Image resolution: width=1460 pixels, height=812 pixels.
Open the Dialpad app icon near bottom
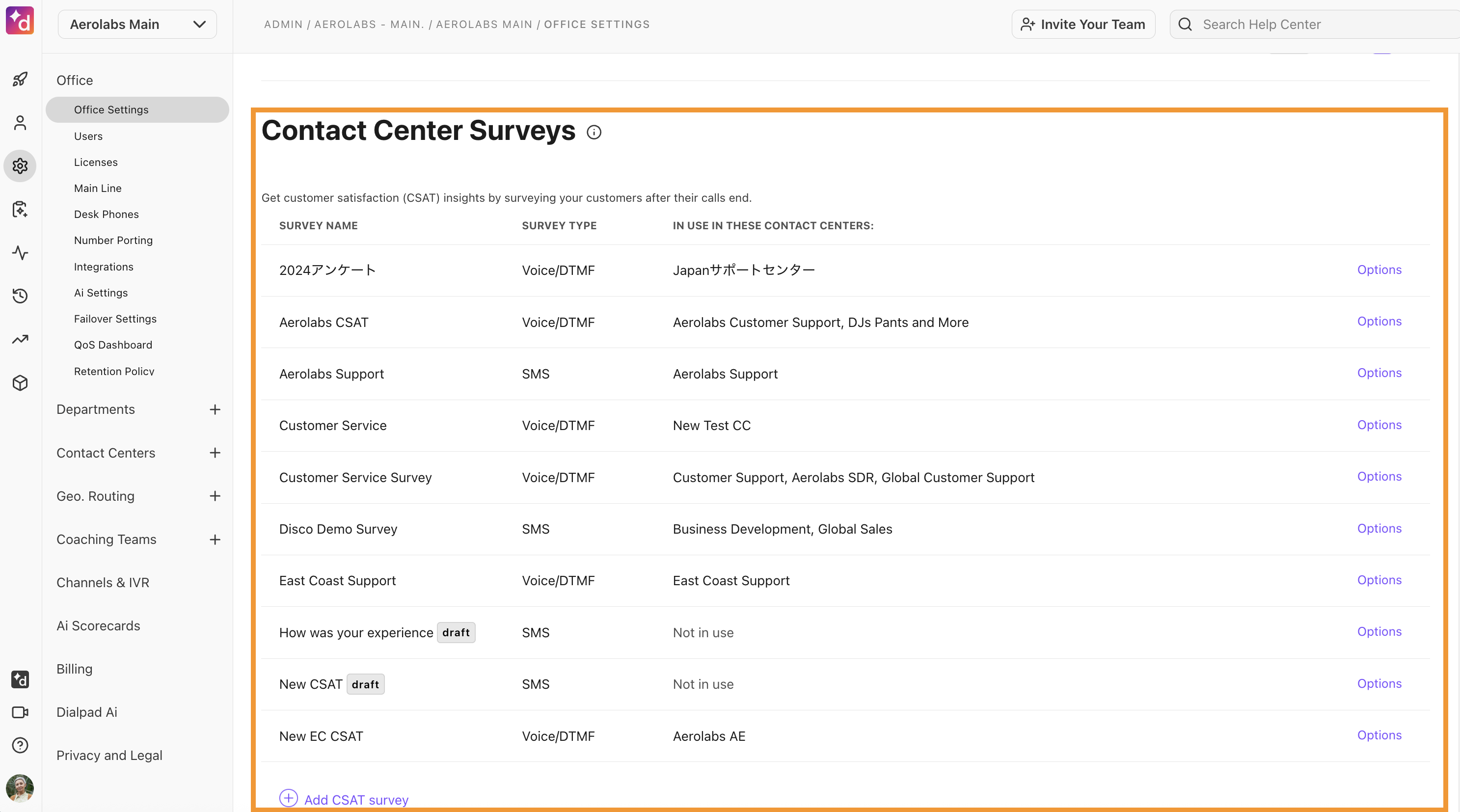click(x=20, y=679)
